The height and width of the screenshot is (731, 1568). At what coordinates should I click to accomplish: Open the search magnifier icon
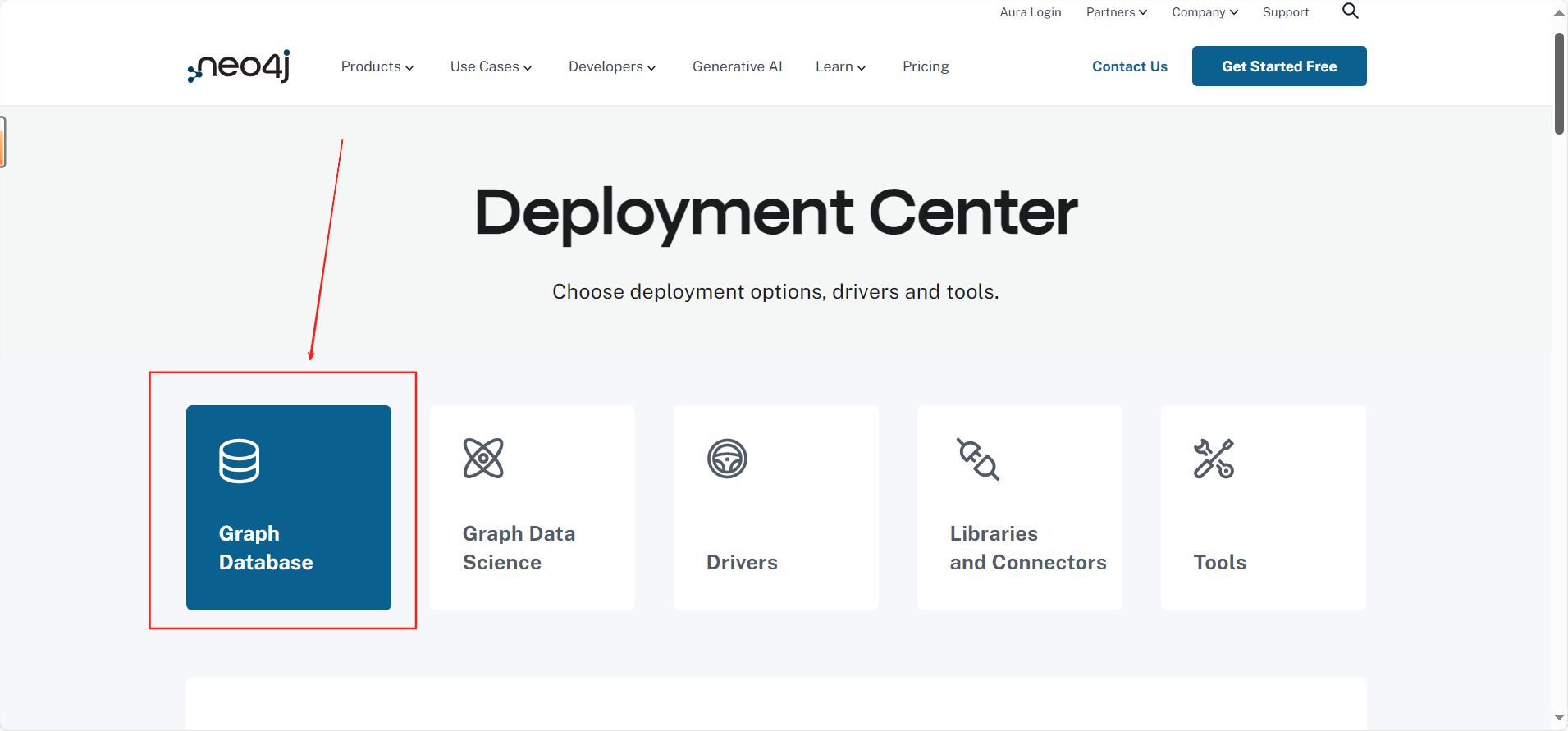(1350, 11)
